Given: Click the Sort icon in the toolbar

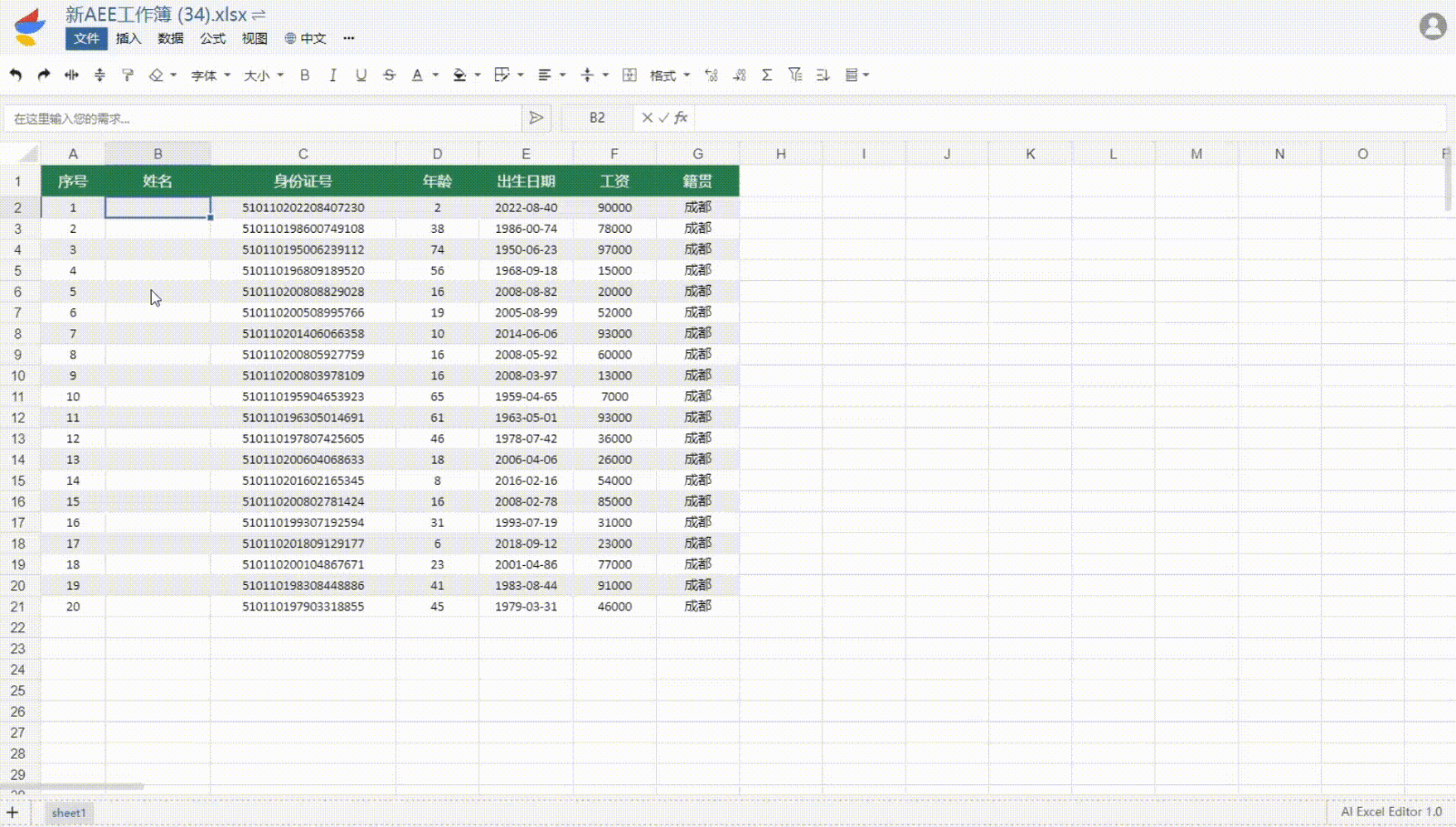Looking at the screenshot, I should pyautogui.click(x=820, y=75).
